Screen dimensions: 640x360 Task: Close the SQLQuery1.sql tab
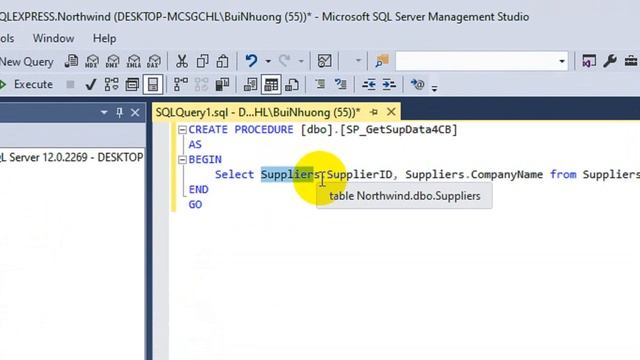coord(391,112)
